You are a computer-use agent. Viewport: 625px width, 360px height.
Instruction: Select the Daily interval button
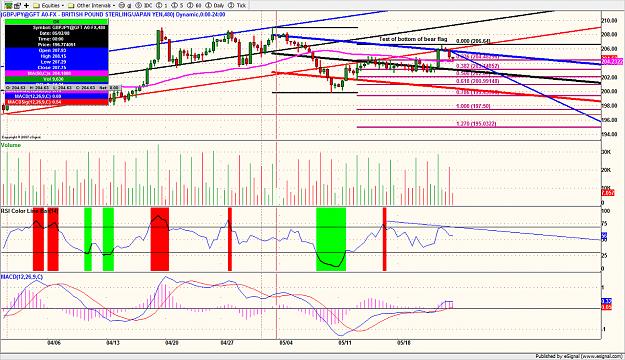(x=215, y=6)
